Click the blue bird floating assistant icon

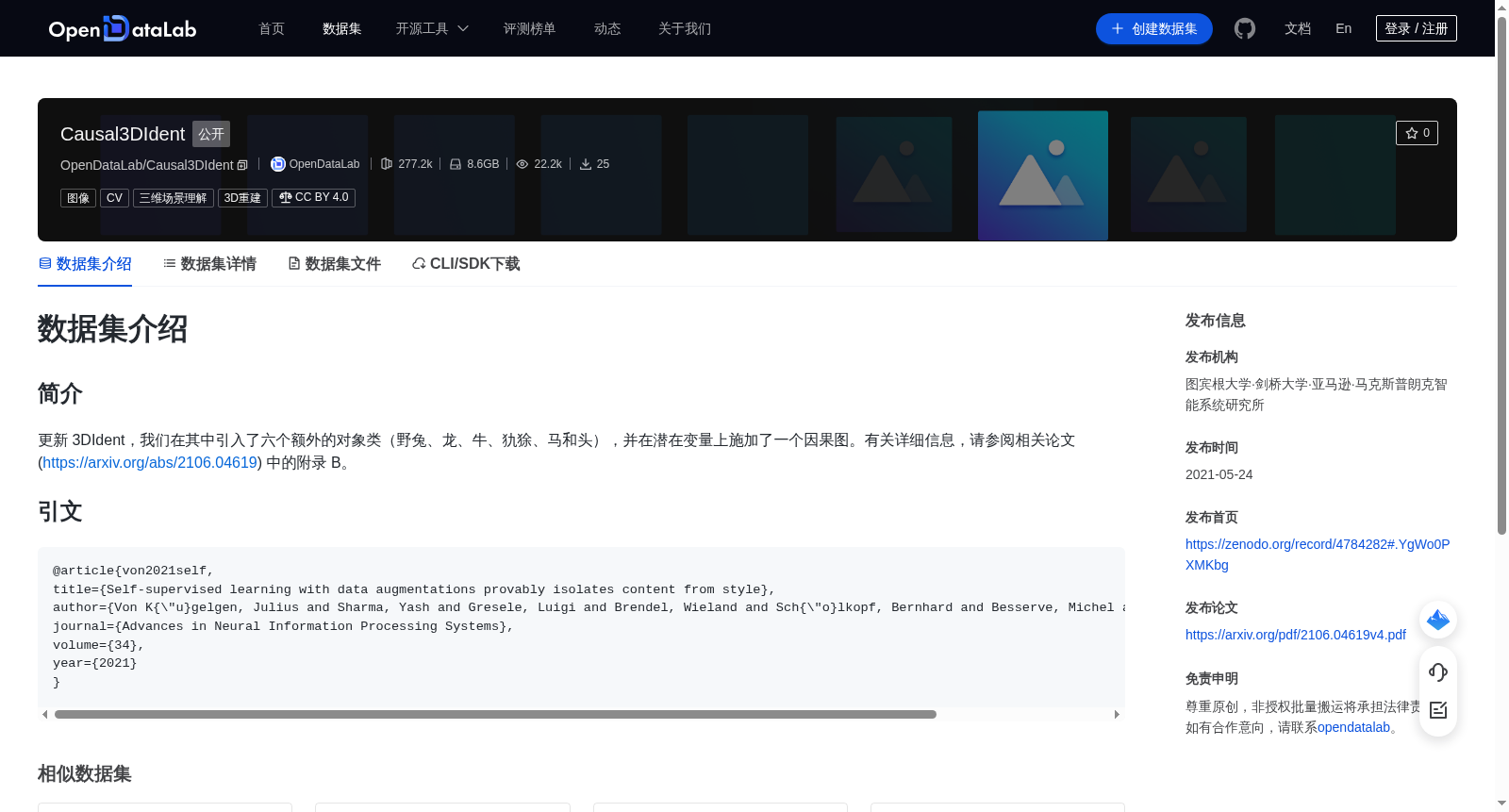[1438, 620]
